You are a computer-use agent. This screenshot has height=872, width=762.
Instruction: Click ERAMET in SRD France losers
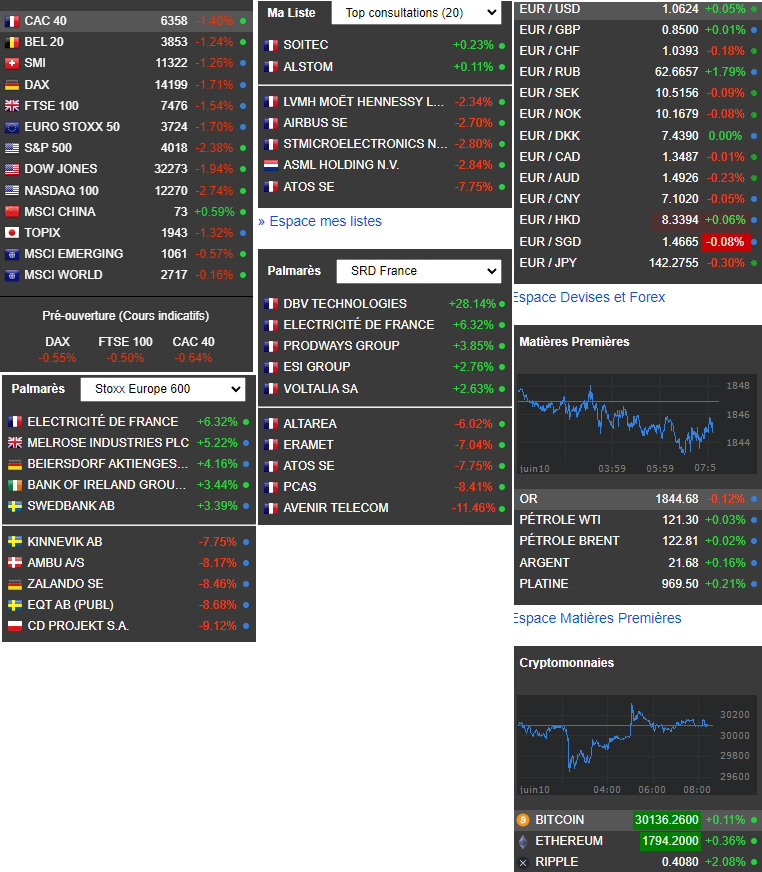coord(308,445)
